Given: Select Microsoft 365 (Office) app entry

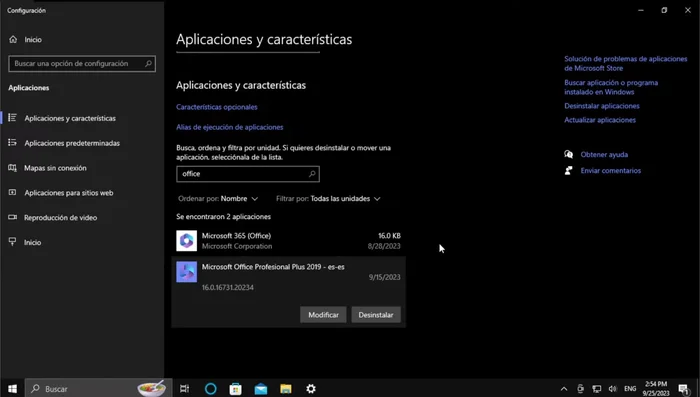Looking at the screenshot, I should click(288, 241).
